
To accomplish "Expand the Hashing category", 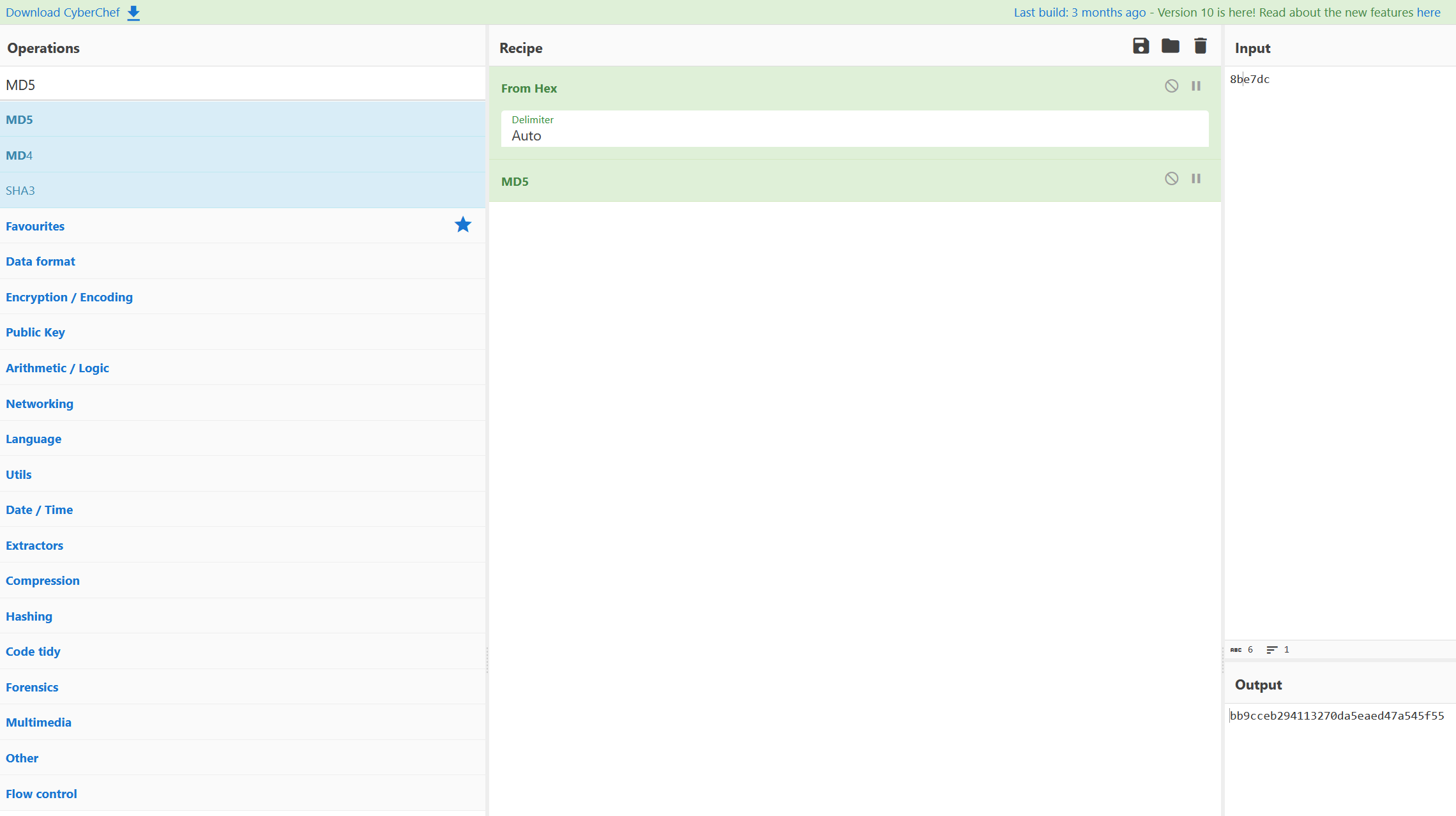I will 243,616.
